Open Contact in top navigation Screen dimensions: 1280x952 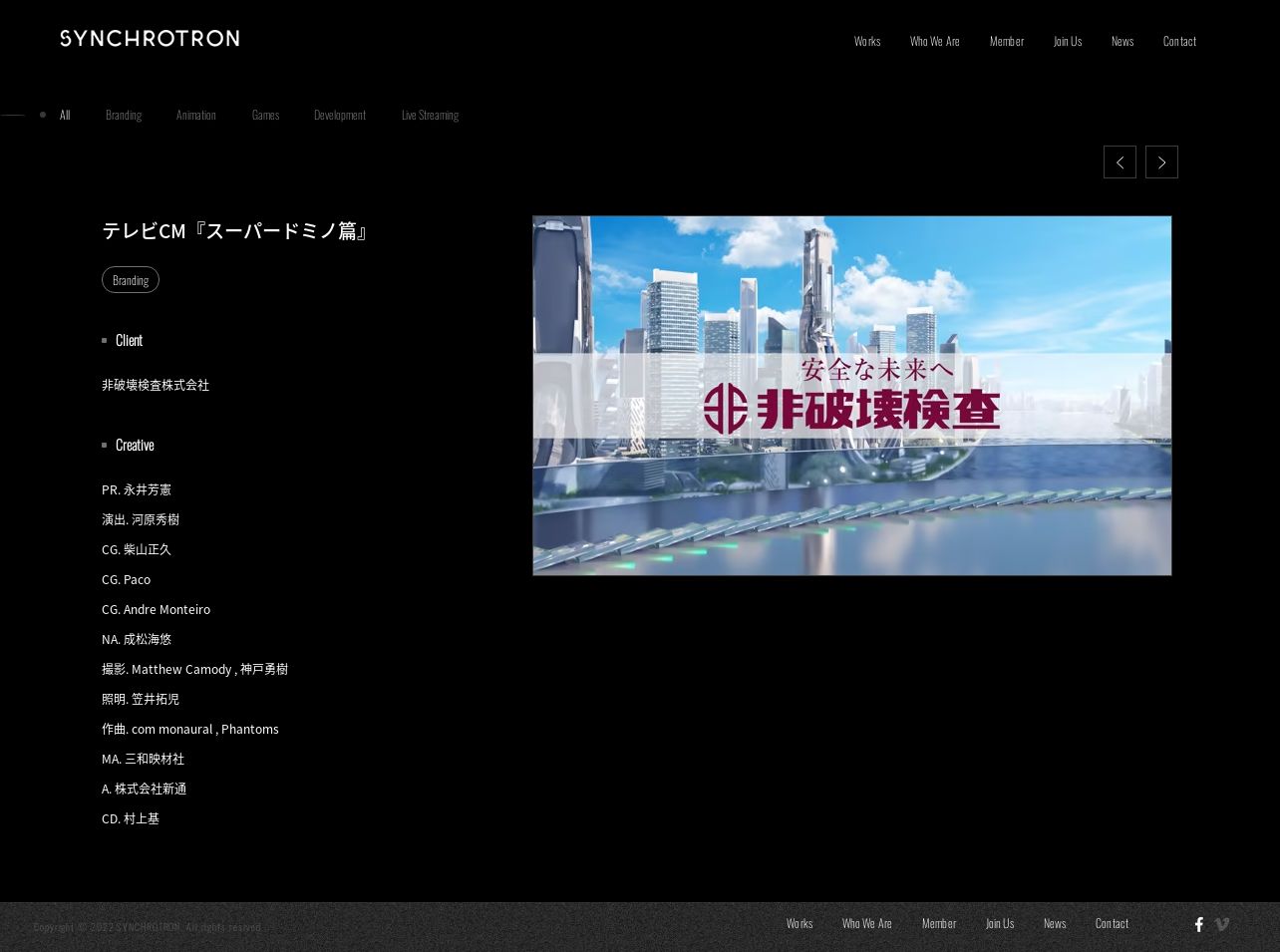(x=1179, y=41)
